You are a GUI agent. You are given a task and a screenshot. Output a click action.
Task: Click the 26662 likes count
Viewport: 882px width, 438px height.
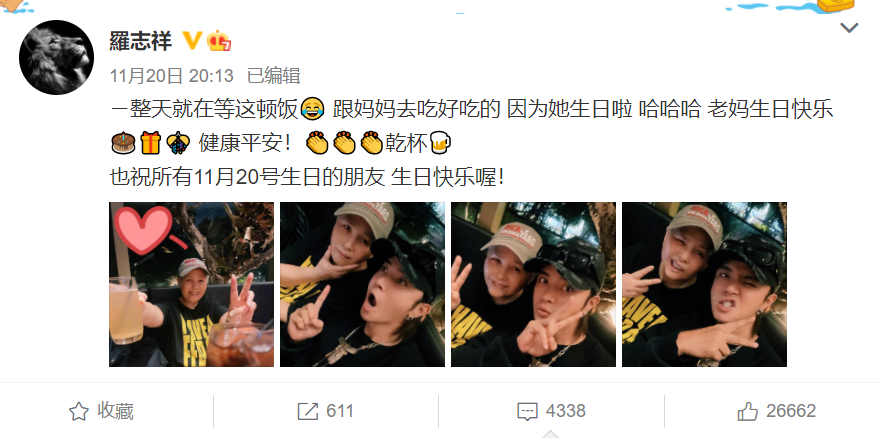pyautogui.click(x=791, y=412)
